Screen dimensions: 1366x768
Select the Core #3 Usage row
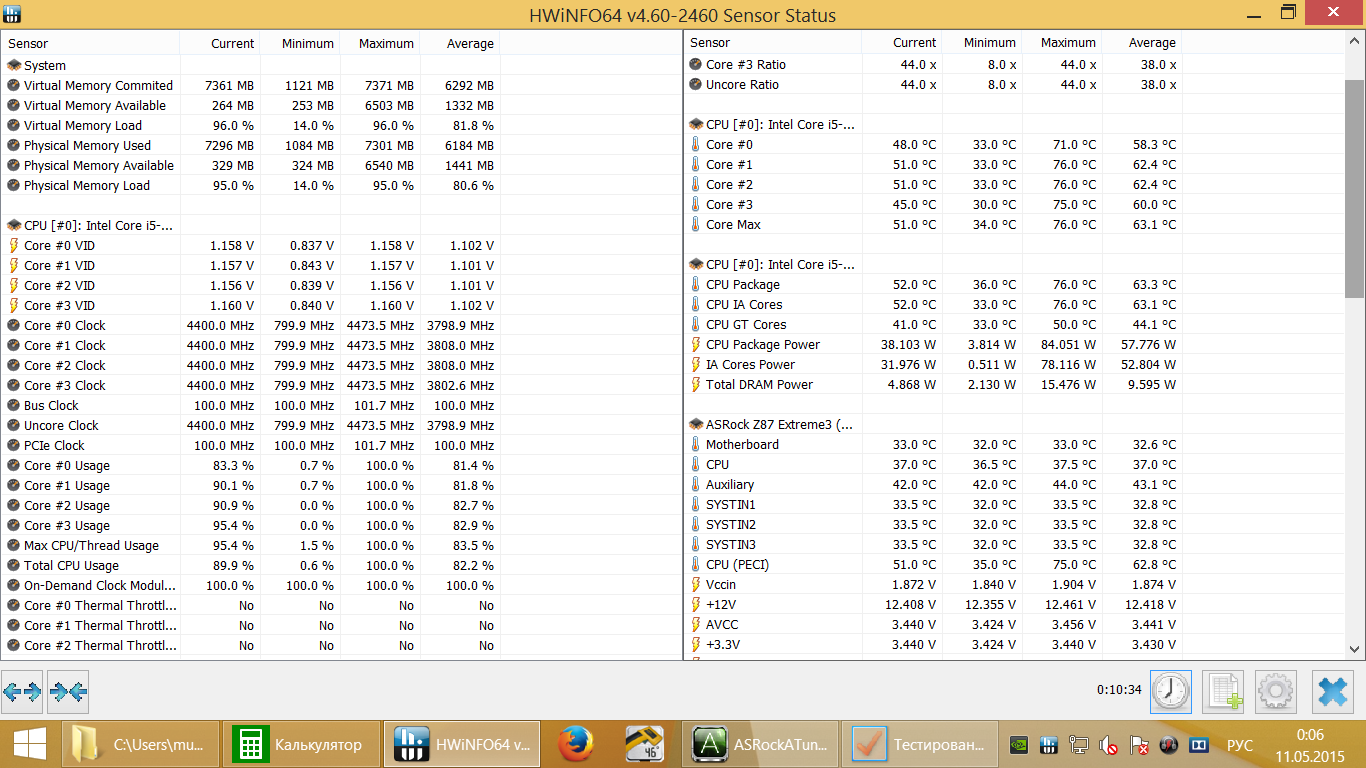tap(251, 525)
